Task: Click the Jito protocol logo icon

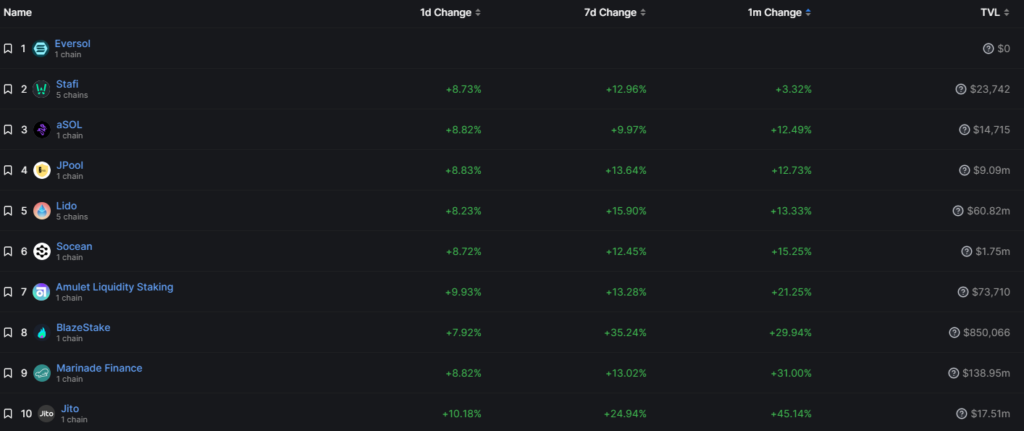Action: [x=46, y=413]
